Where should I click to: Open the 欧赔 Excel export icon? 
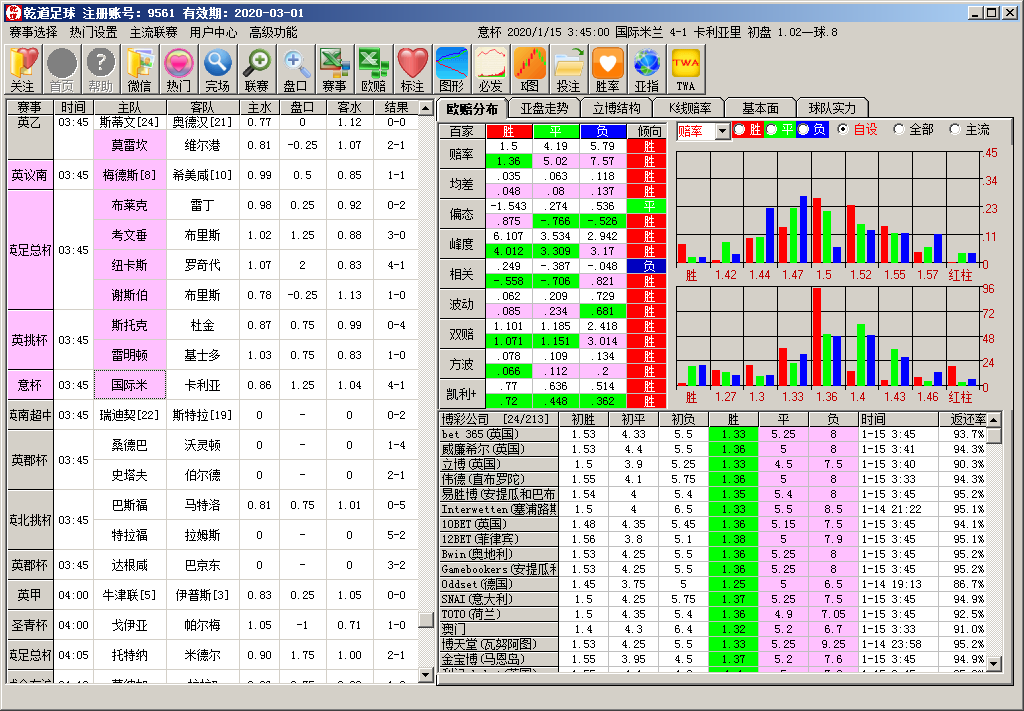pyautogui.click(x=373, y=70)
